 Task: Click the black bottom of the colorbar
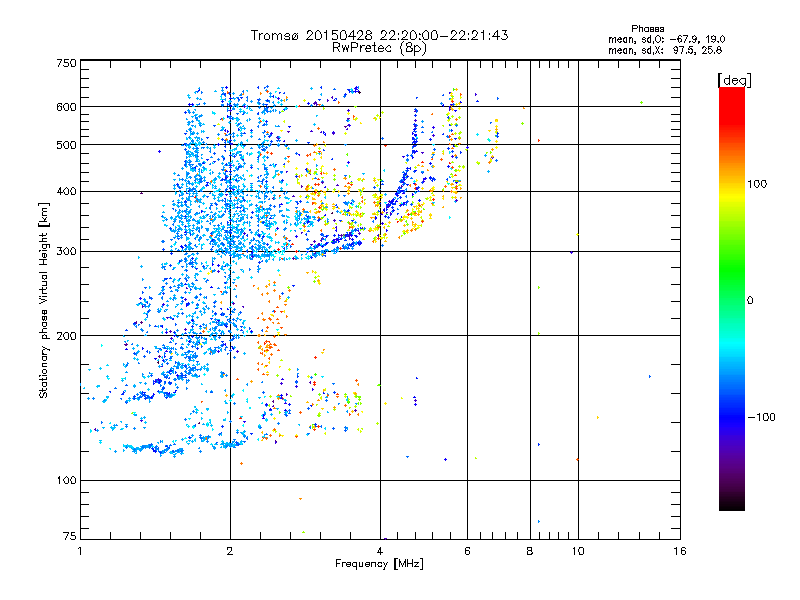tap(732, 503)
